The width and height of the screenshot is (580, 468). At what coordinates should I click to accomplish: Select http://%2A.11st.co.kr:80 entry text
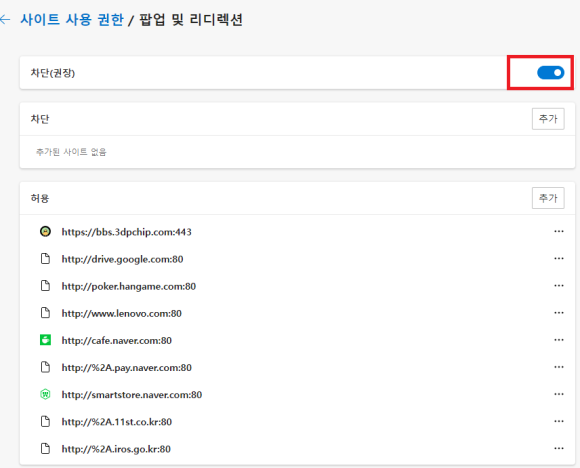tap(117, 422)
